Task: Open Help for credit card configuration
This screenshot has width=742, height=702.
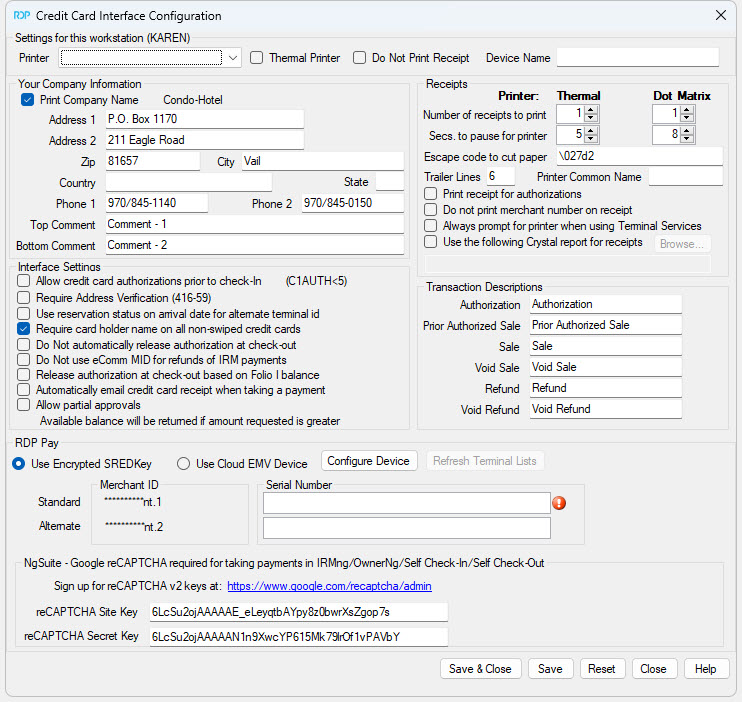Action: click(706, 669)
